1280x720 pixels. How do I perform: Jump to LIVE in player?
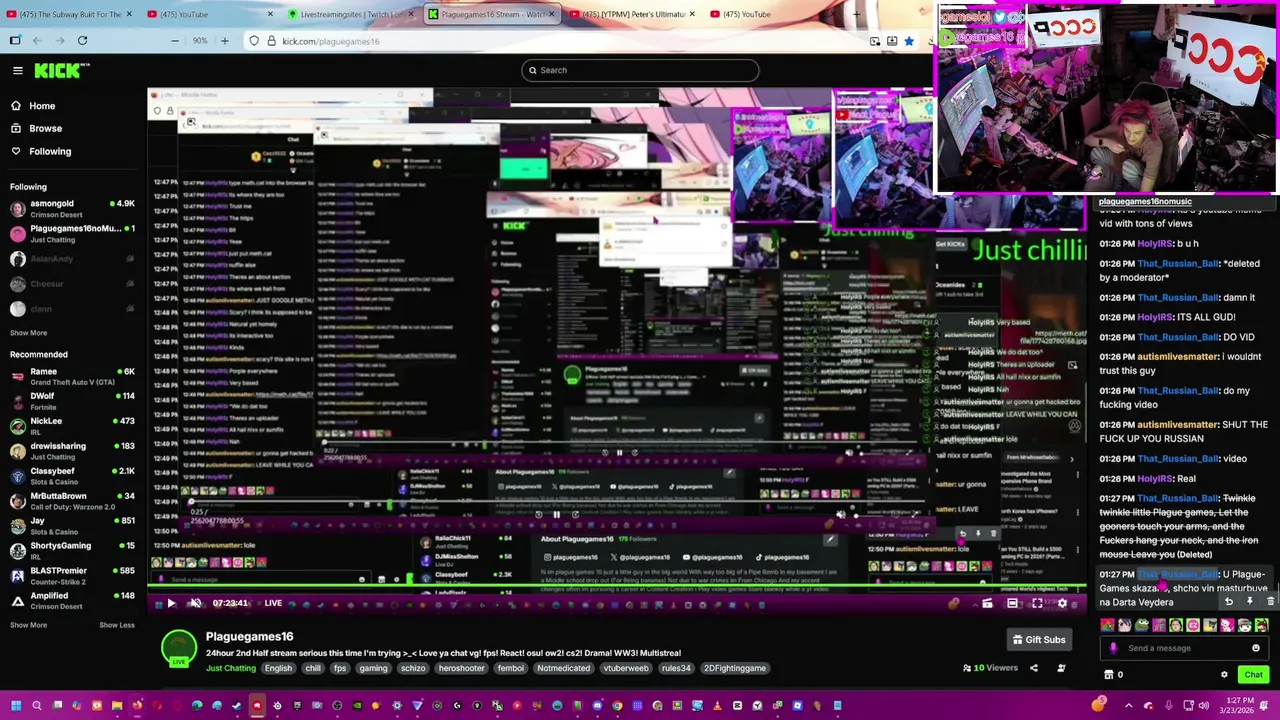pyautogui.click(x=273, y=603)
